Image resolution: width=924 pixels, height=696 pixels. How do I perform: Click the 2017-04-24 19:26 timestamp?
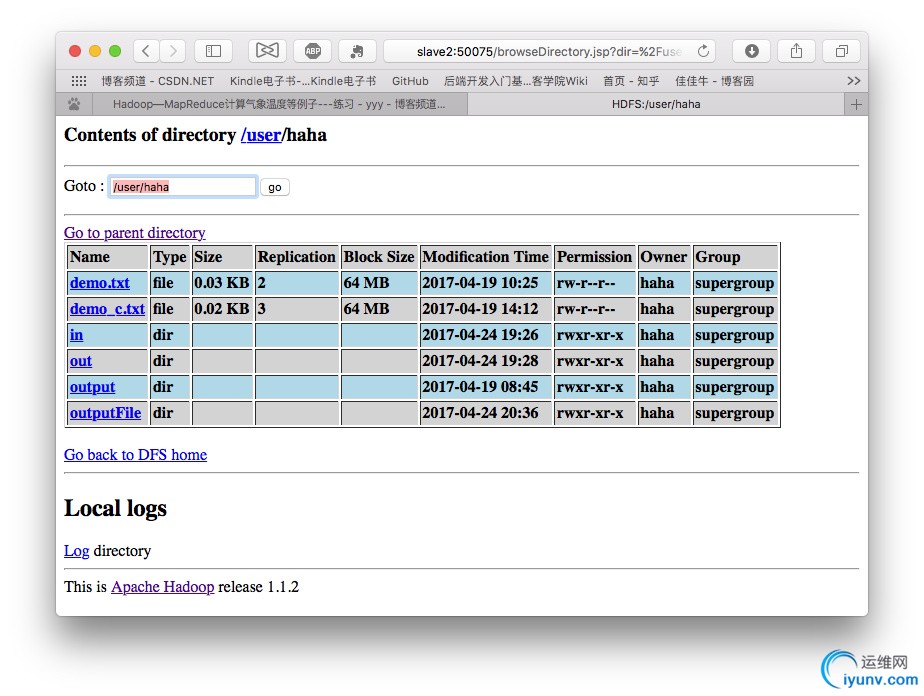[x=480, y=335]
